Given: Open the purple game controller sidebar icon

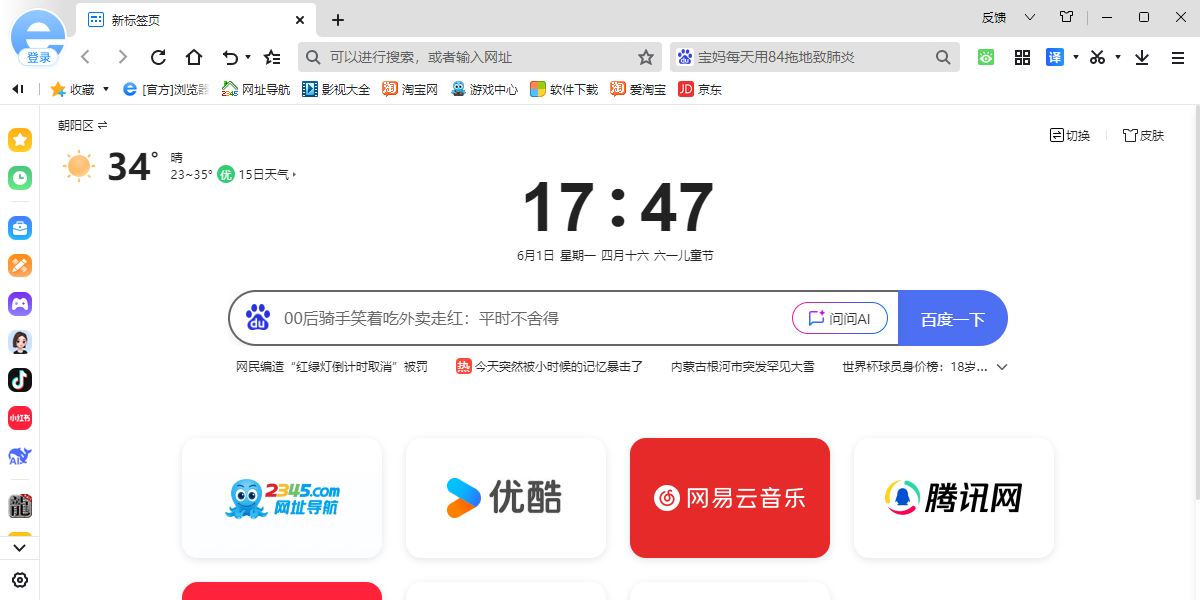Looking at the screenshot, I should coord(20,304).
